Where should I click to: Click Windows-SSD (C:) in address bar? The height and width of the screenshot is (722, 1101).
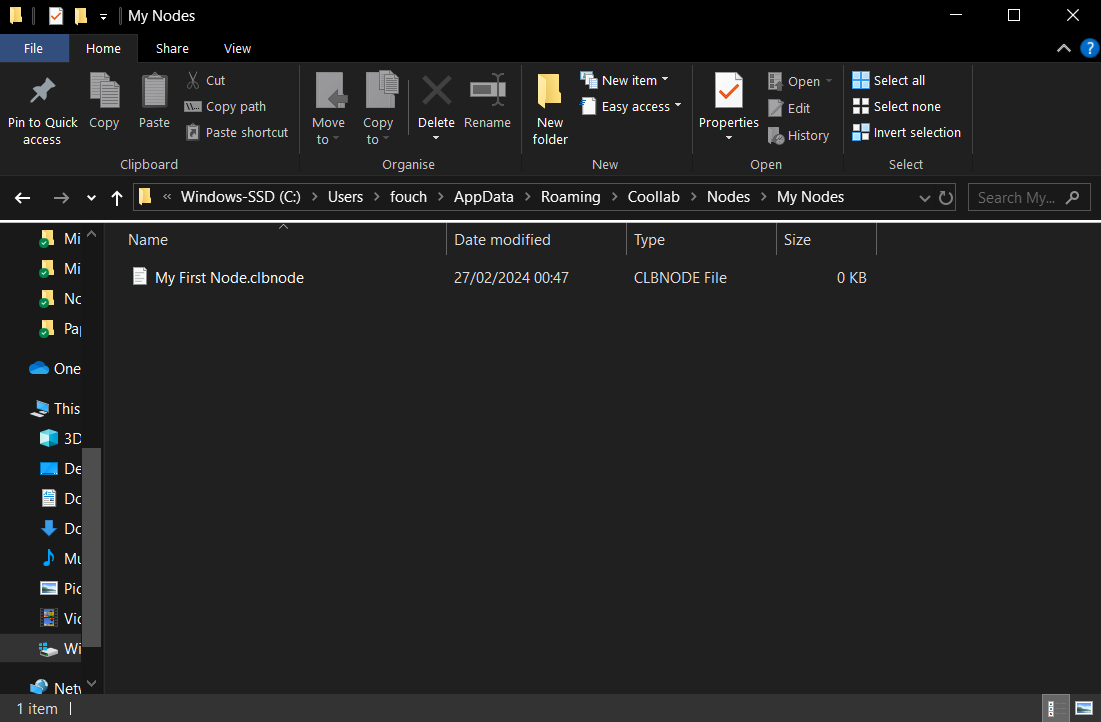point(241,197)
